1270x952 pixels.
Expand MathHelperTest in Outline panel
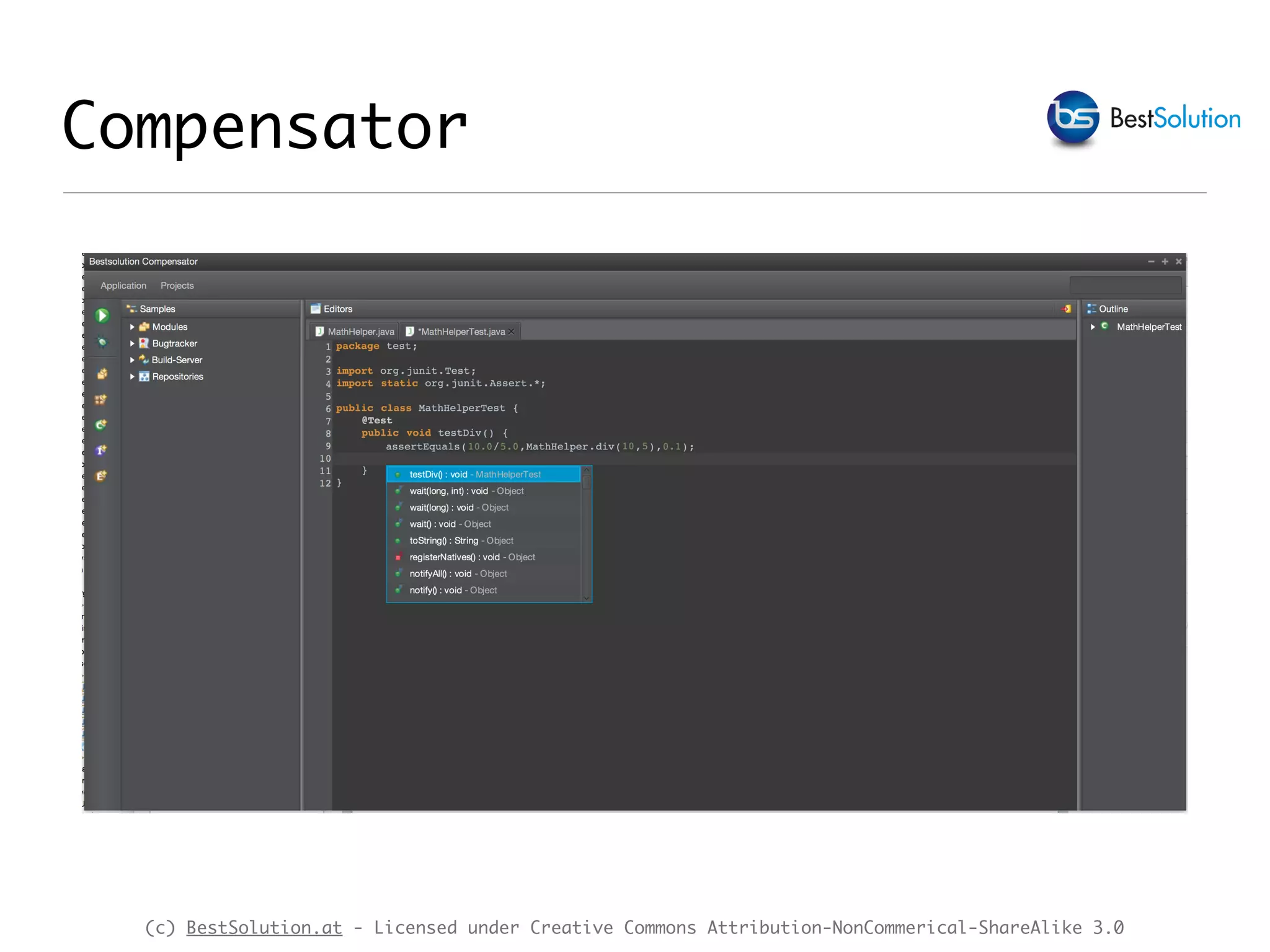tap(1093, 327)
